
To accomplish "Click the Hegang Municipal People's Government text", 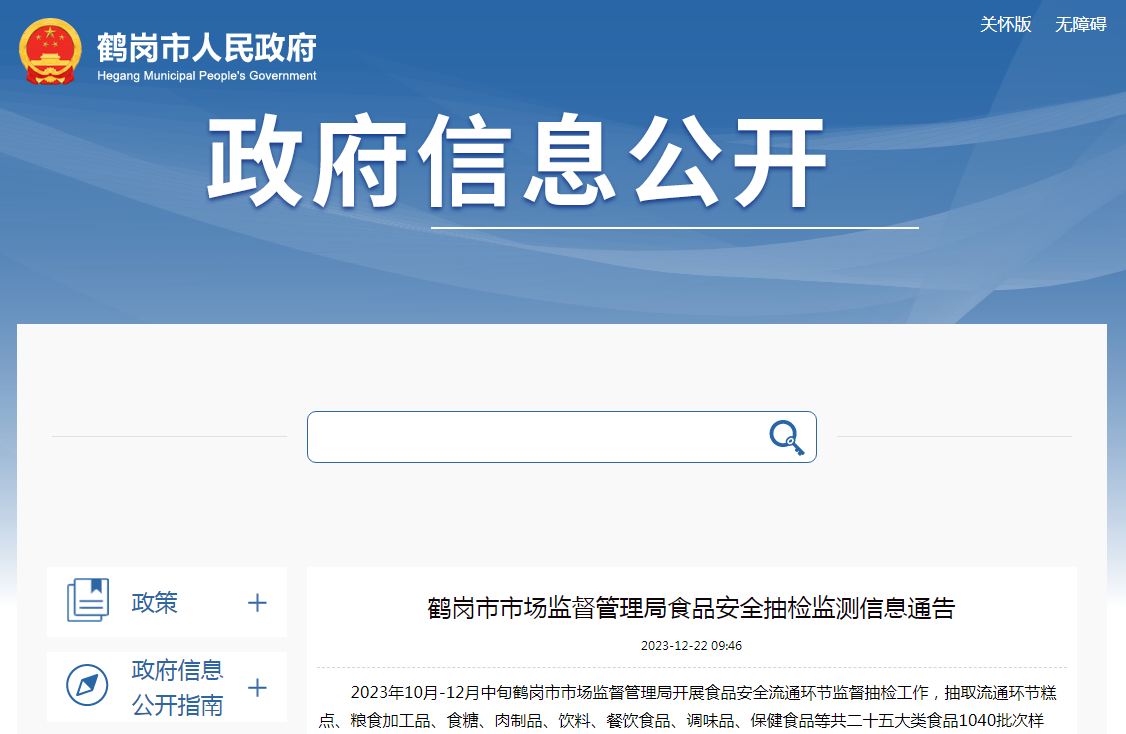I will (x=207, y=75).
